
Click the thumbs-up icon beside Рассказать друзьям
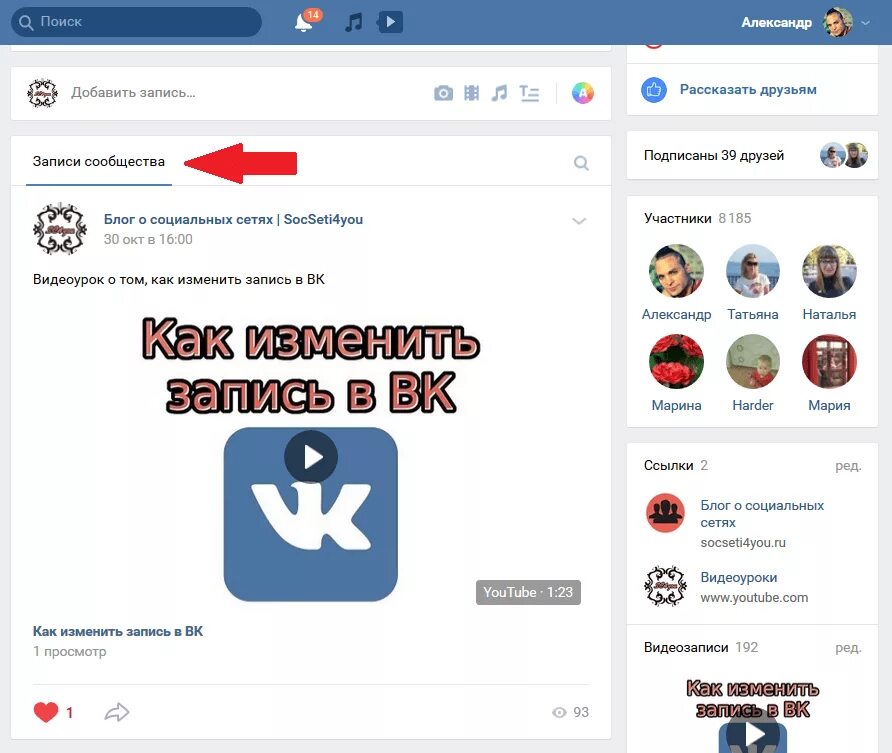[x=654, y=90]
